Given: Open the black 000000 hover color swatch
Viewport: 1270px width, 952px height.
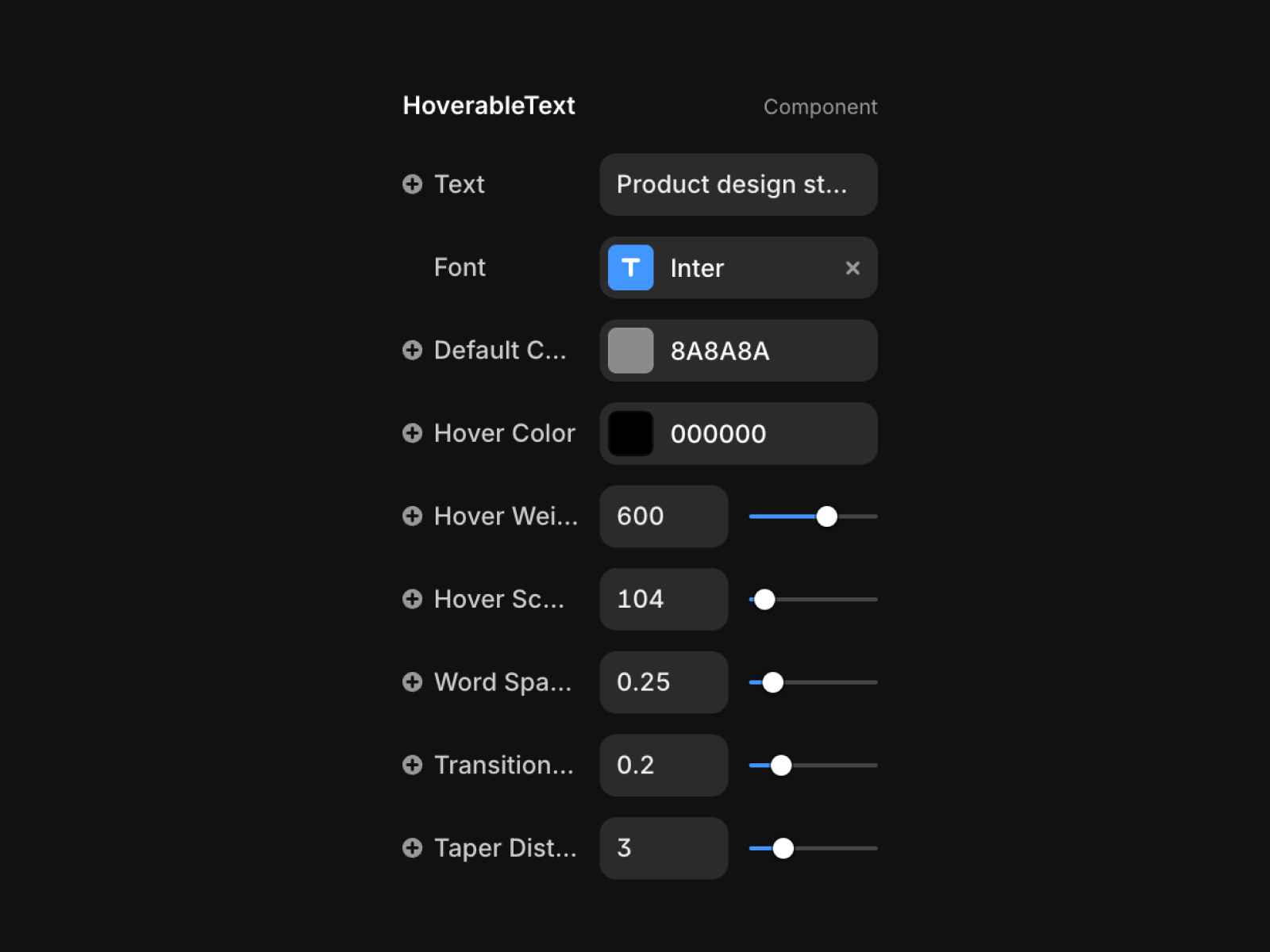Looking at the screenshot, I should pyautogui.click(x=630, y=433).
